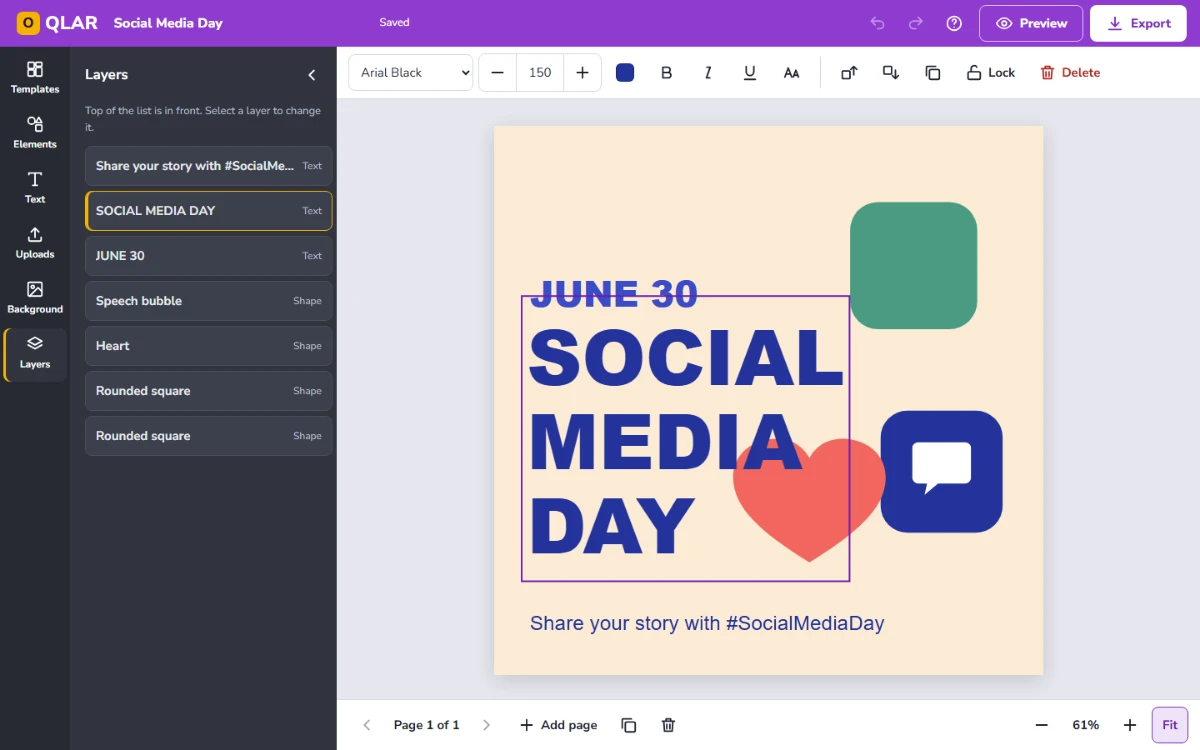
Task: Duplicate the selected element from the top toolbar
Action: pos(933,73)
